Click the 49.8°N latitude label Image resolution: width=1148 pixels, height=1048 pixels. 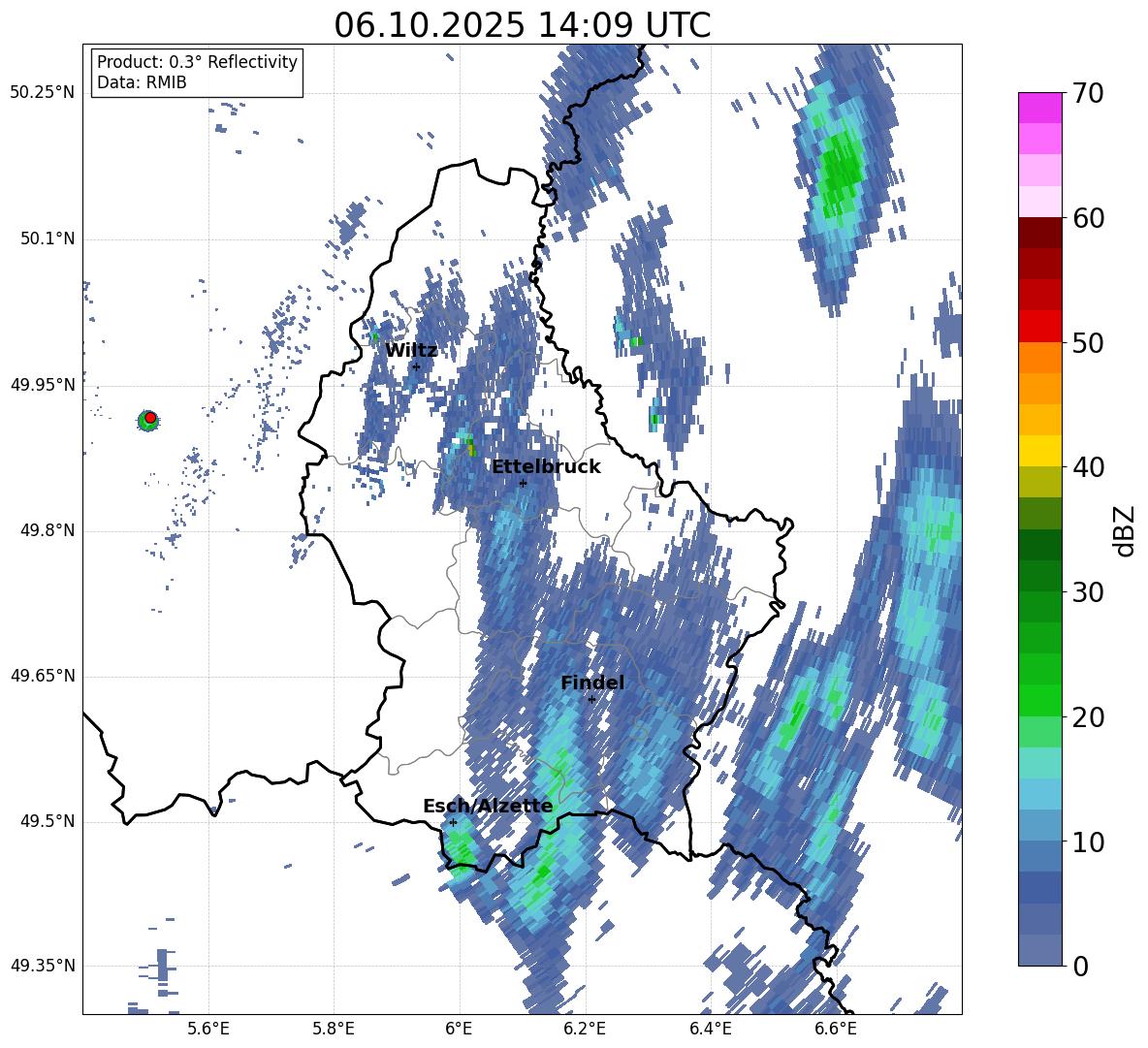click(47, 530)
